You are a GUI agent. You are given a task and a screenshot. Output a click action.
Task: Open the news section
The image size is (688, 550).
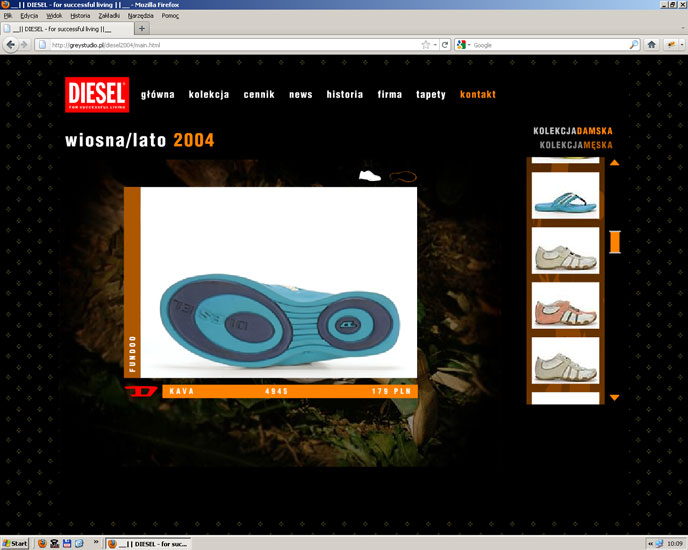[301, 94]
